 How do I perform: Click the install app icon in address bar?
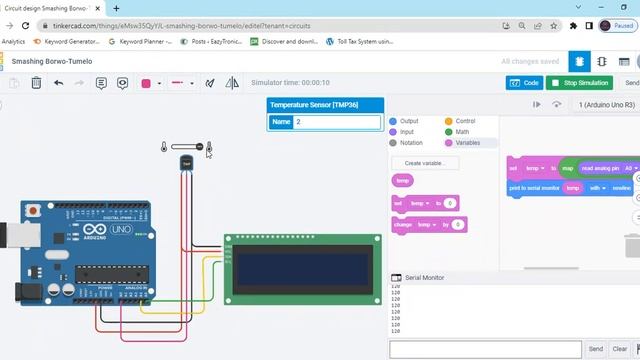tap(506, 26)
